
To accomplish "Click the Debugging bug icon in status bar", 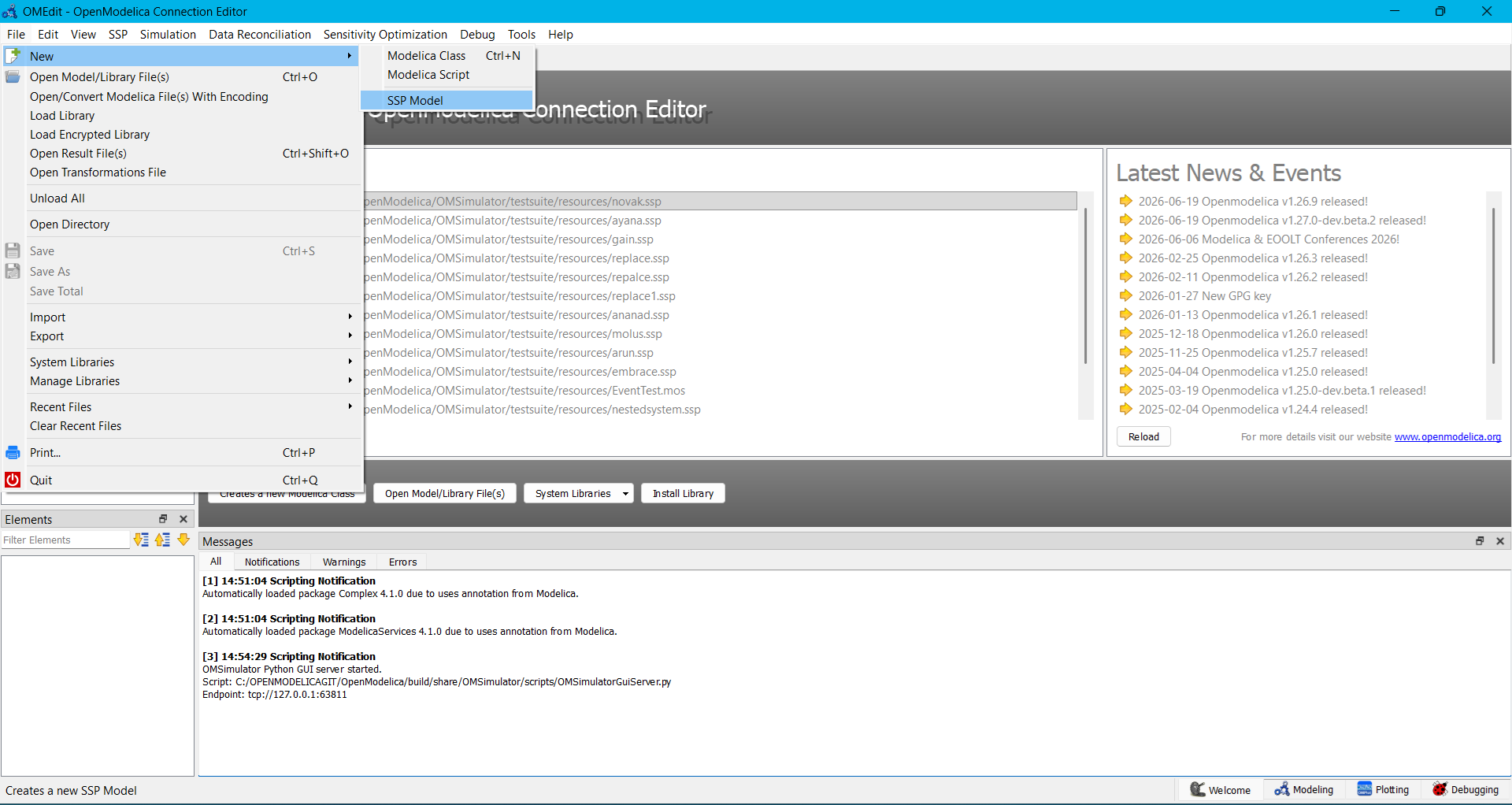I will click(x=1440, y=789).
